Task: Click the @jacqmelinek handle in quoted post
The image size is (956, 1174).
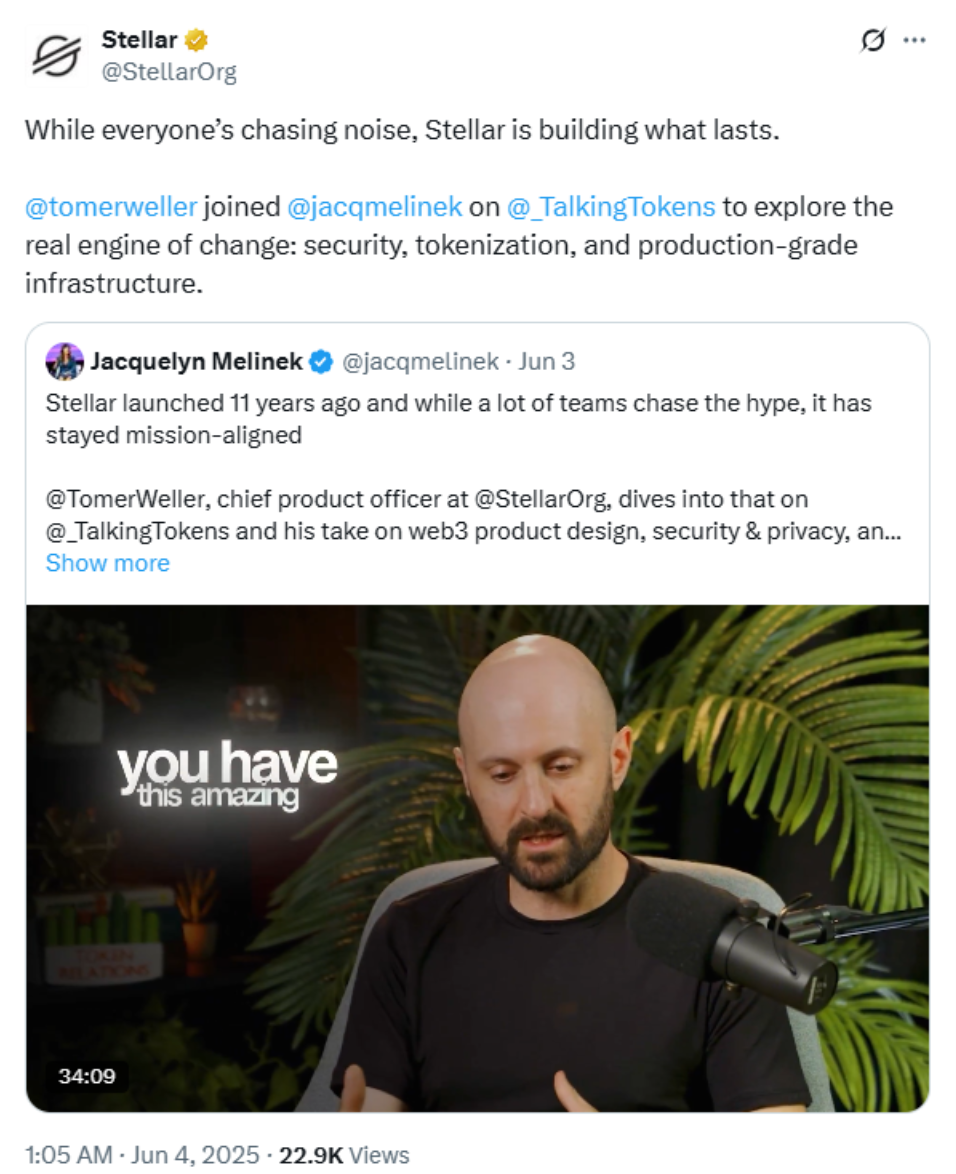Action: pos(420,362)
